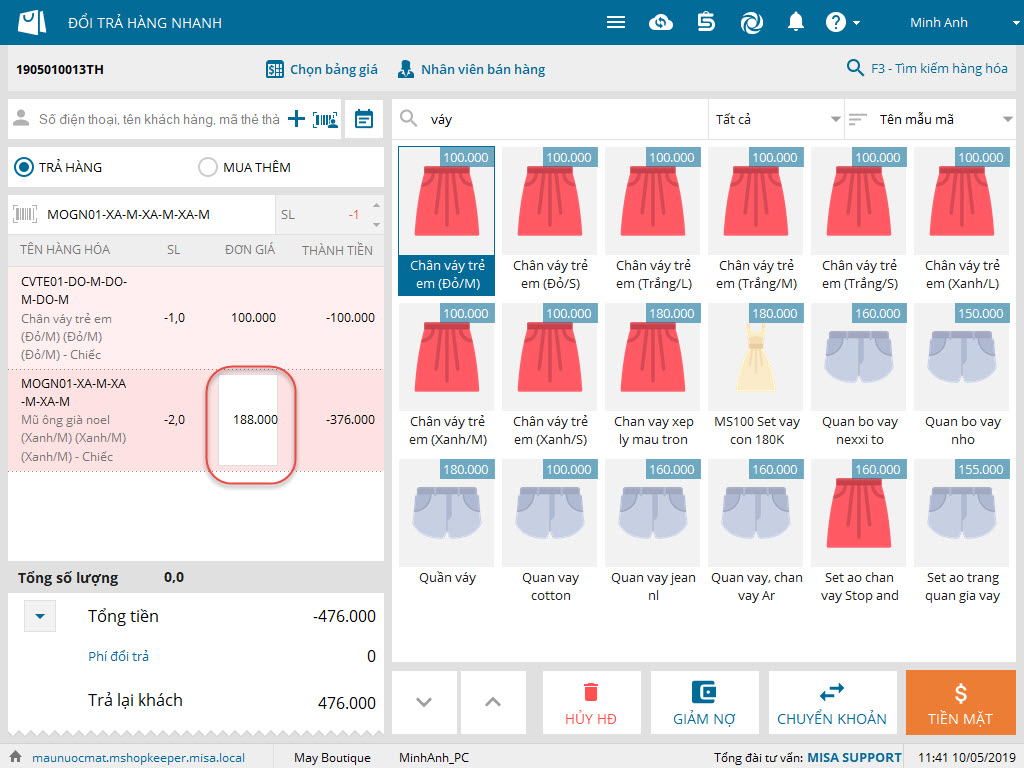The image size is (1024, 768).
Task: Click the help question mark icon
Action: point(836,22)
